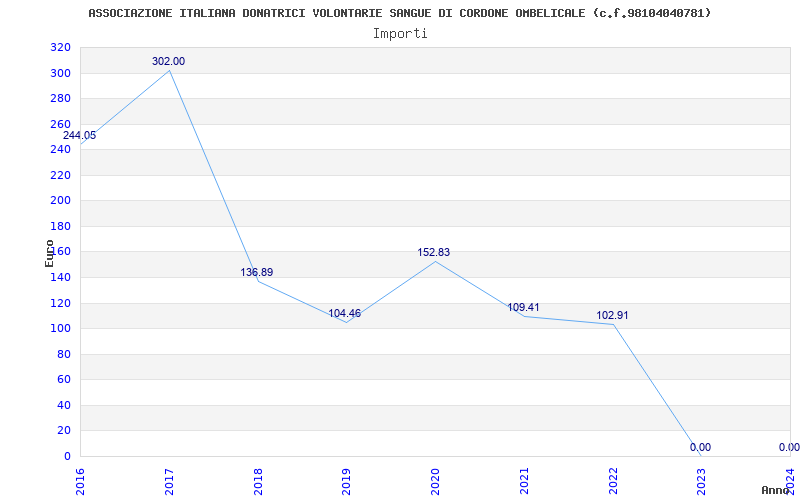Click the 'Importi' subtitle
Viewport: 800px width, 500px height.
pyautogui.click(x=400, y=34)
